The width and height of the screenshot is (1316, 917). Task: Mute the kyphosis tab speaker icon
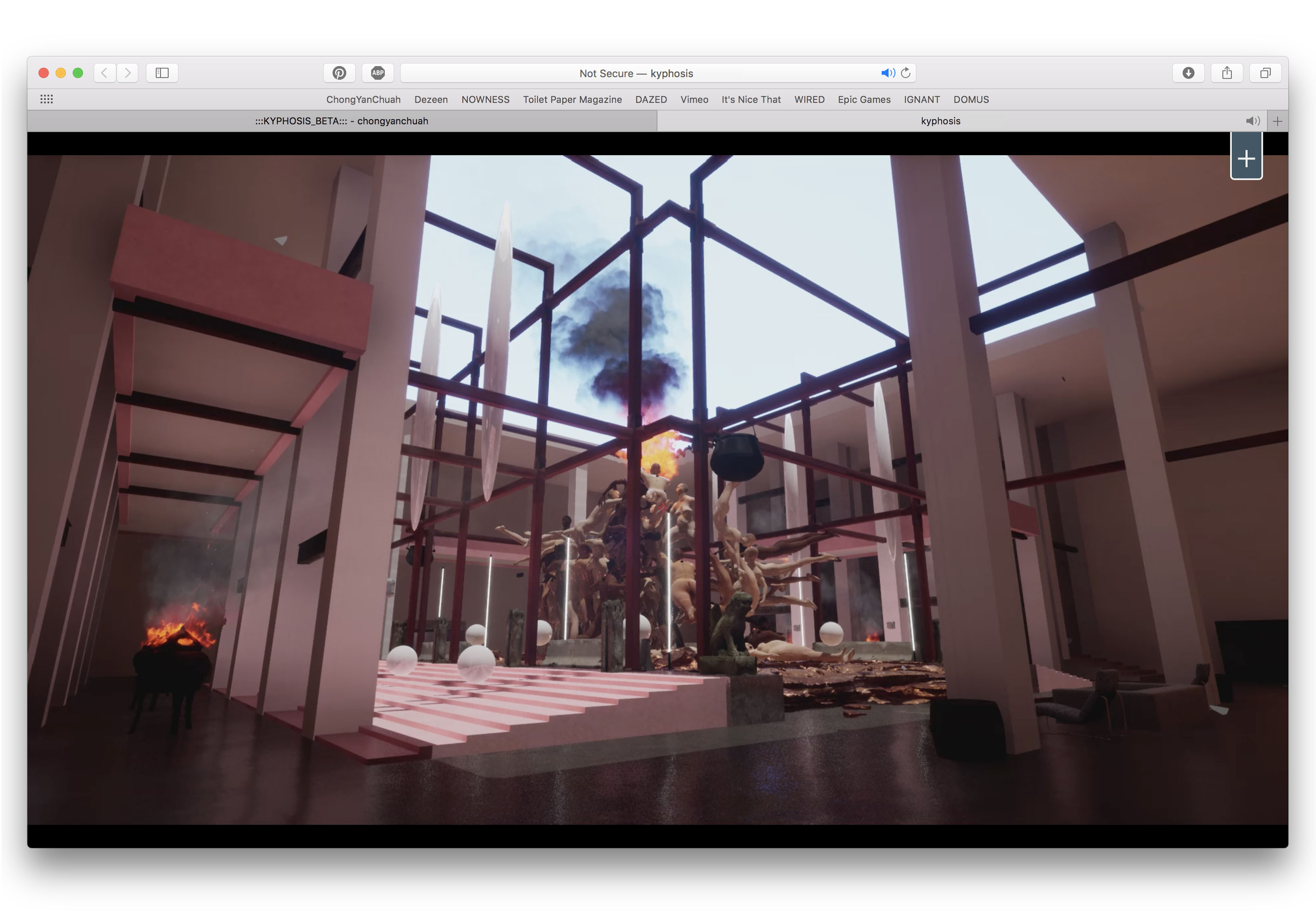click(1253, 121)
